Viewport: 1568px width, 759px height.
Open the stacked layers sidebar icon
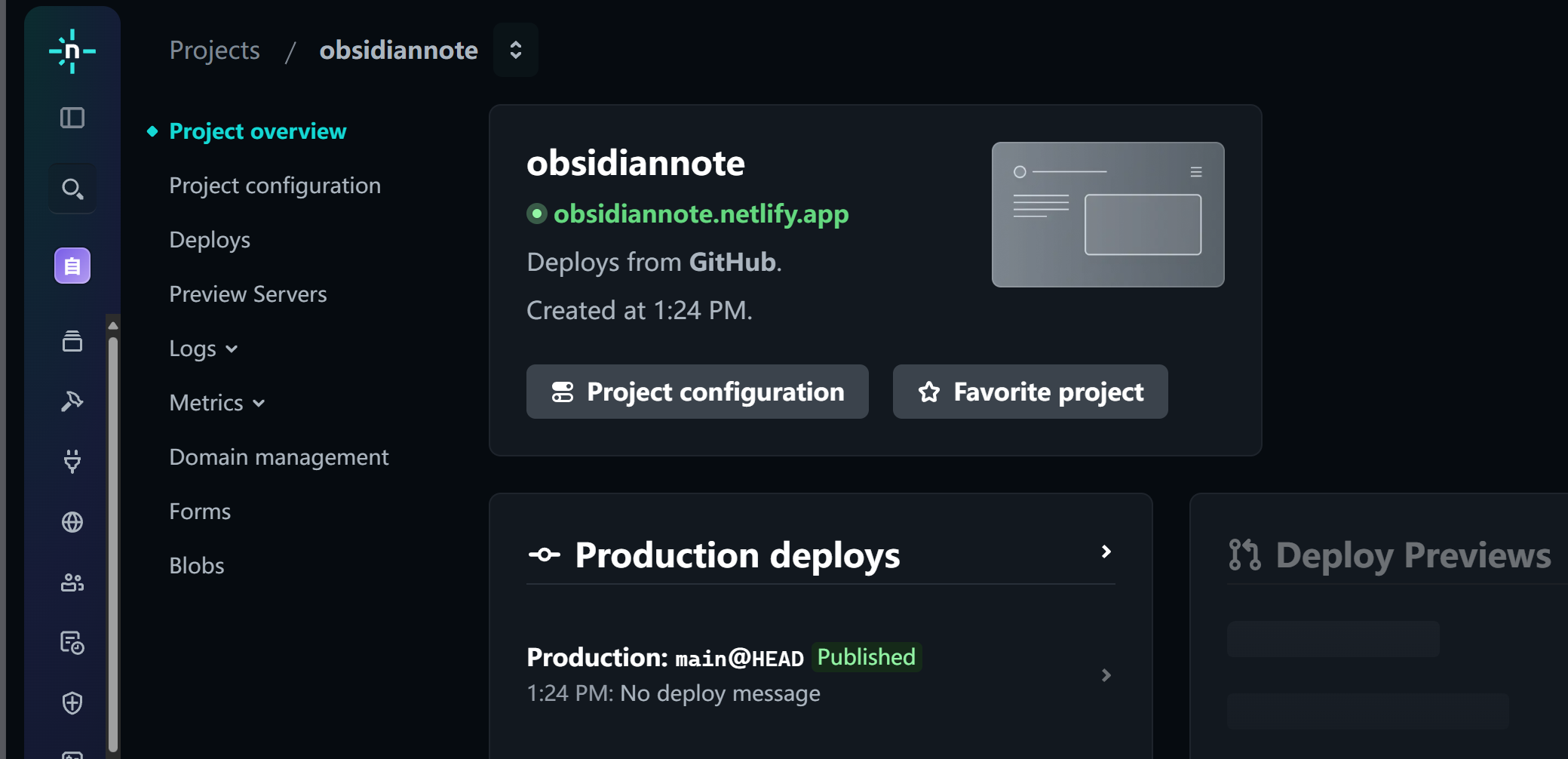click(x=72, y=341)
